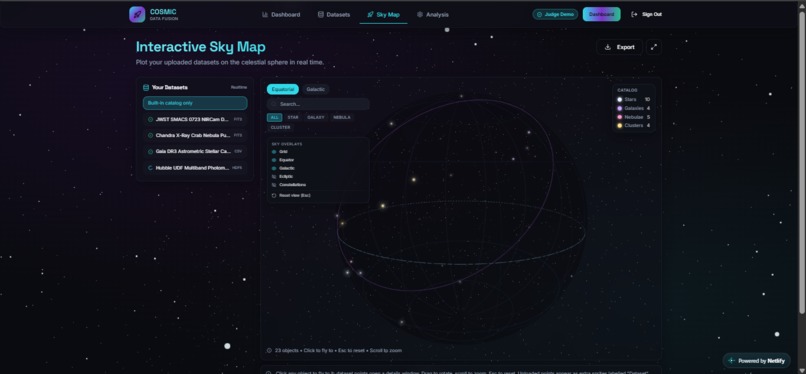The width and height of the screenshot is (806, 374).
Task: Click the Sign Out arrow icon
Action: click(634, 14)
